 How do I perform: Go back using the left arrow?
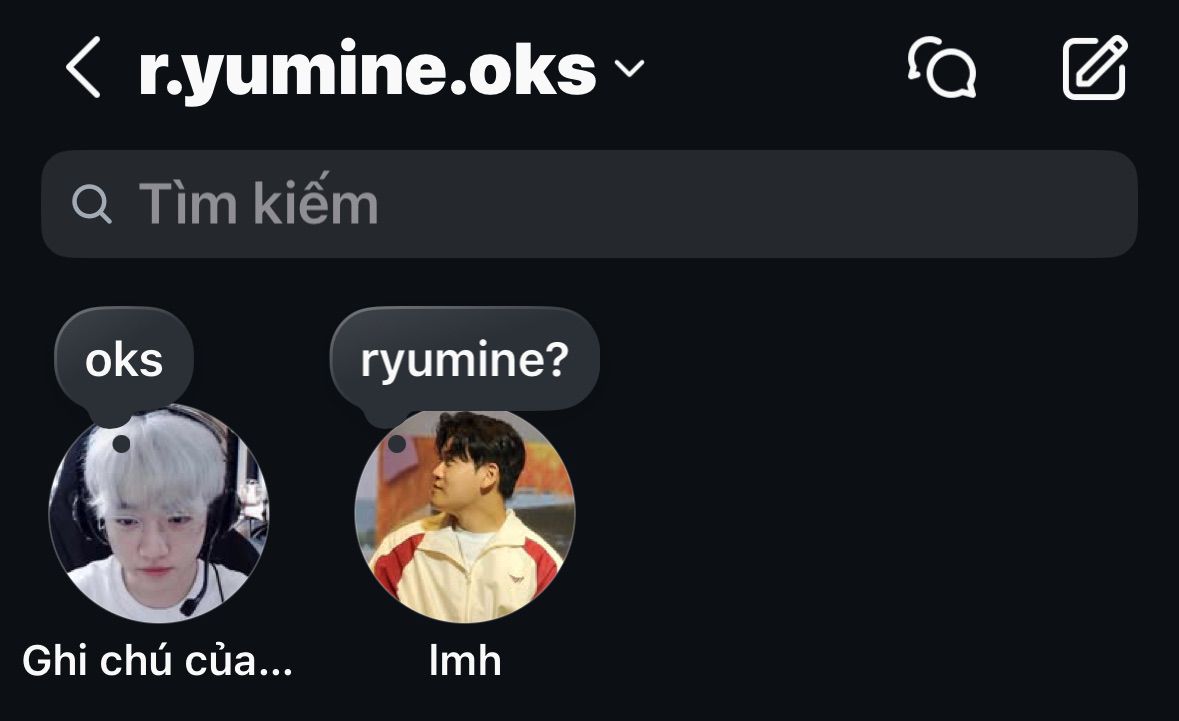click(x=83, y=68)
